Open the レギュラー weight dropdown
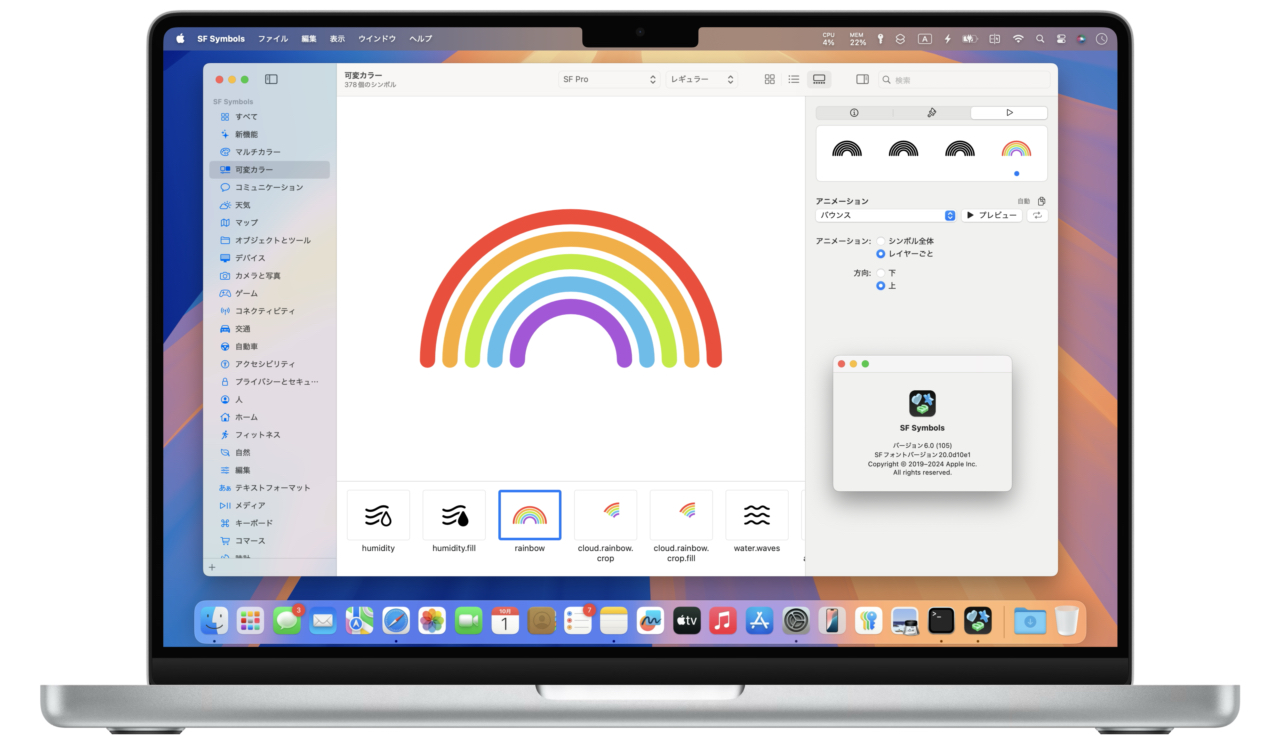 [x=702, y=79]
